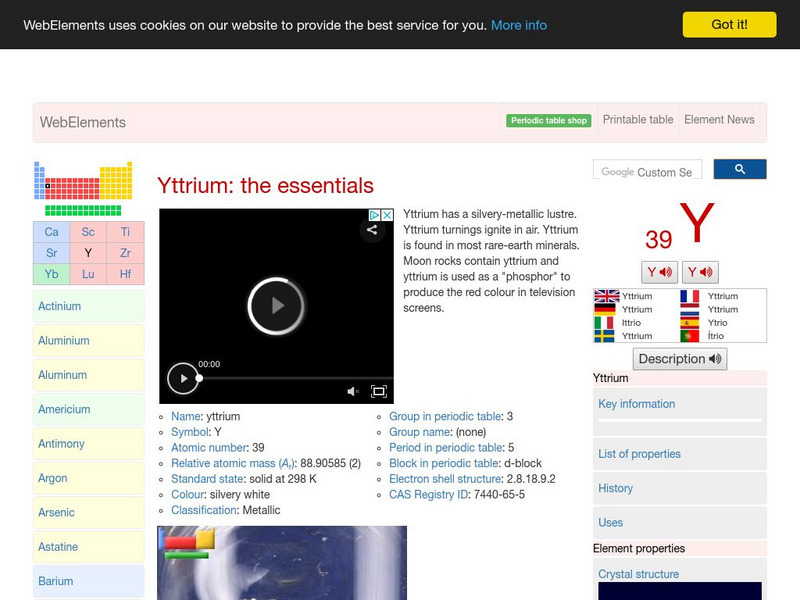Click the UK flag for Yttrium
This screenshot has width=800, height=600.
(x=607, y=296)
